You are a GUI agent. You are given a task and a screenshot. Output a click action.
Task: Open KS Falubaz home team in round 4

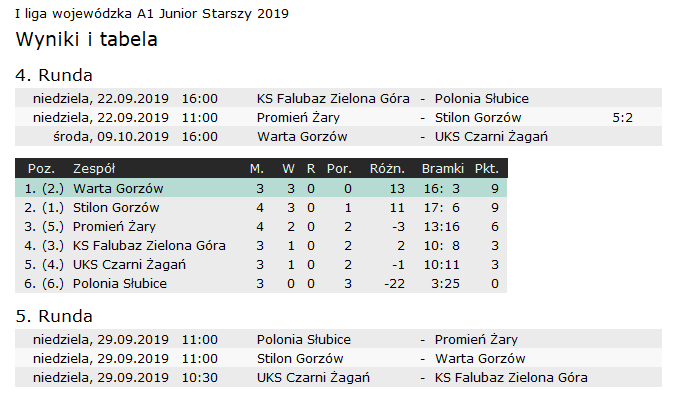coord(333,98)
